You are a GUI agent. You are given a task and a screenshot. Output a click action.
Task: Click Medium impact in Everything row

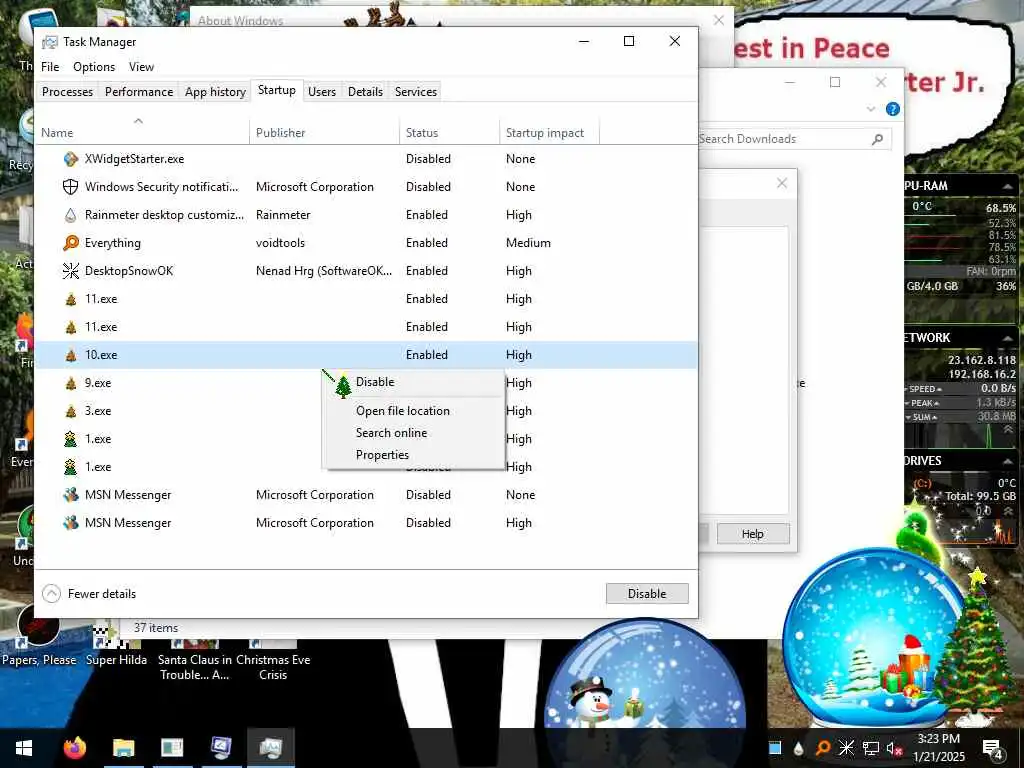pos(528,243)
